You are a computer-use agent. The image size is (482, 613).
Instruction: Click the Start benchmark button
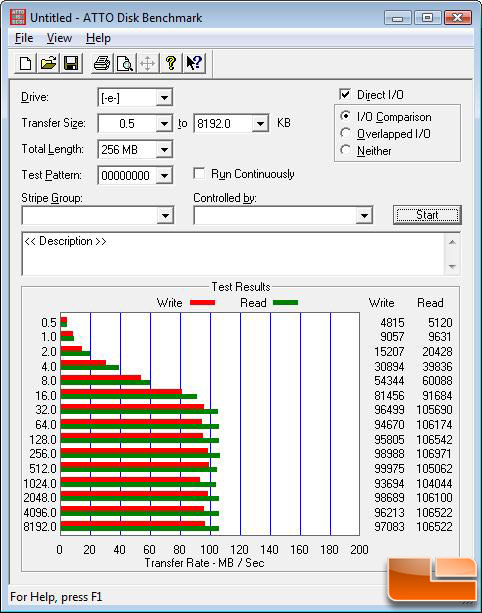point(427,215)
